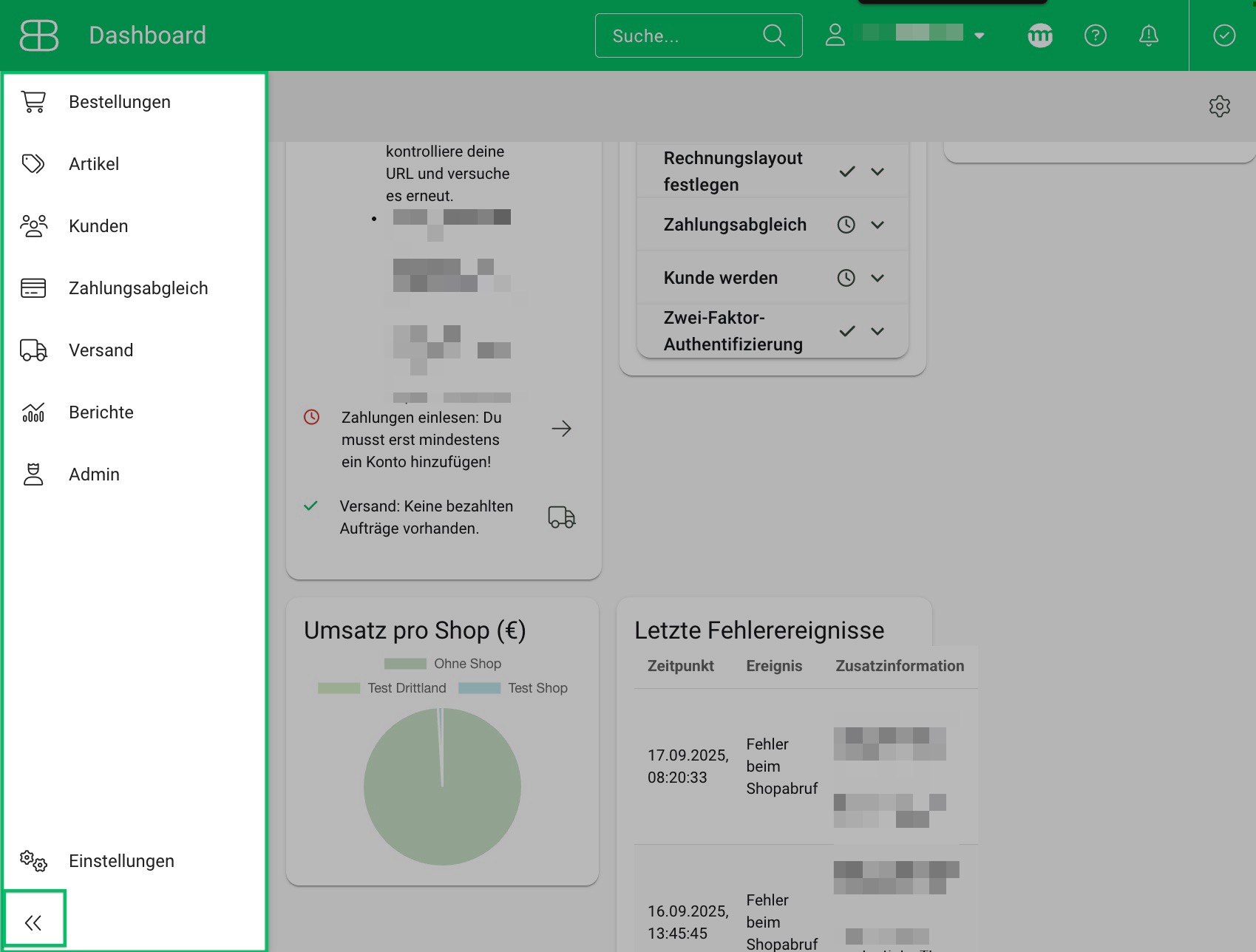Click the Berichte chart icon
This screenshot has width=1256, height=952.
33,412
